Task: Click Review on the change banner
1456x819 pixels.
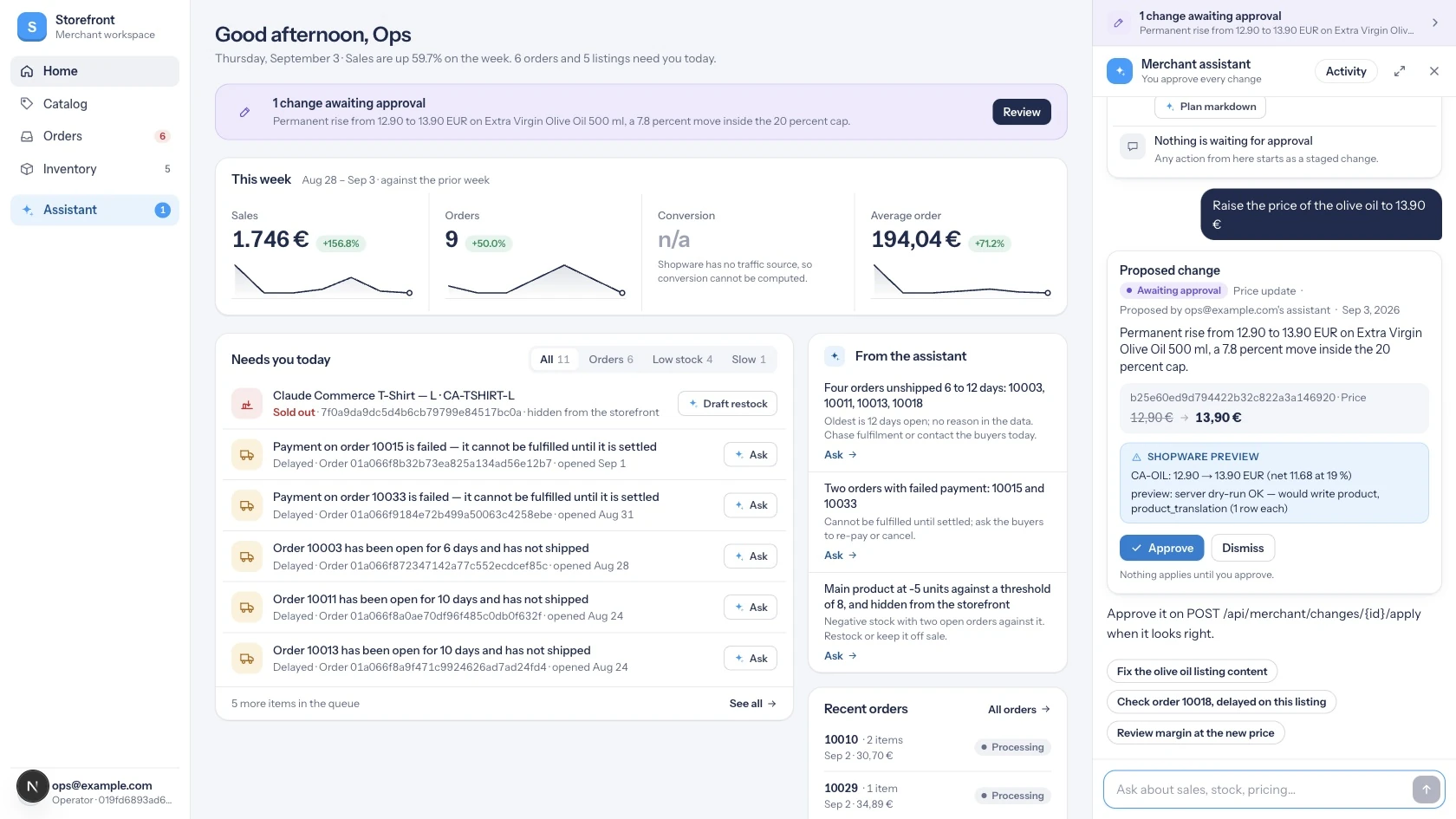Action: [x=1022, y=112]
